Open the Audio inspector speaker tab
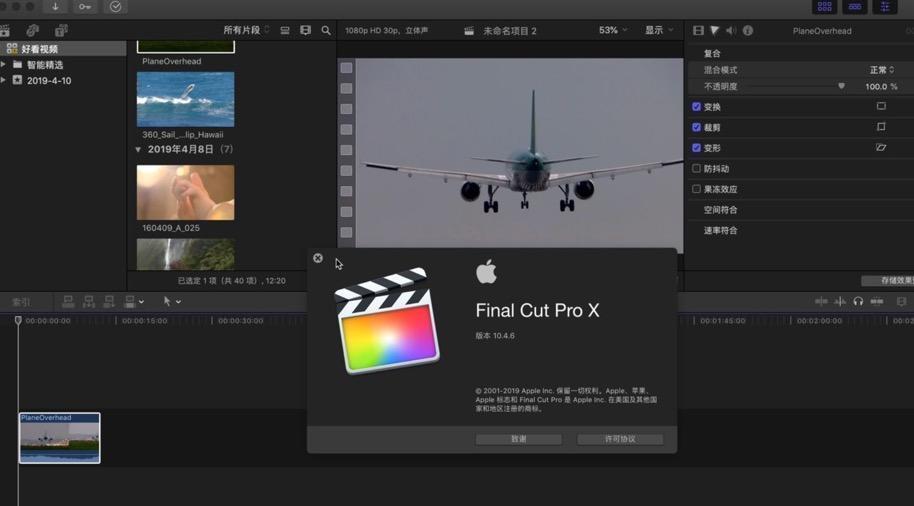Image resolution: width=914 pixels, height=506 pixels. click(731, 31)
